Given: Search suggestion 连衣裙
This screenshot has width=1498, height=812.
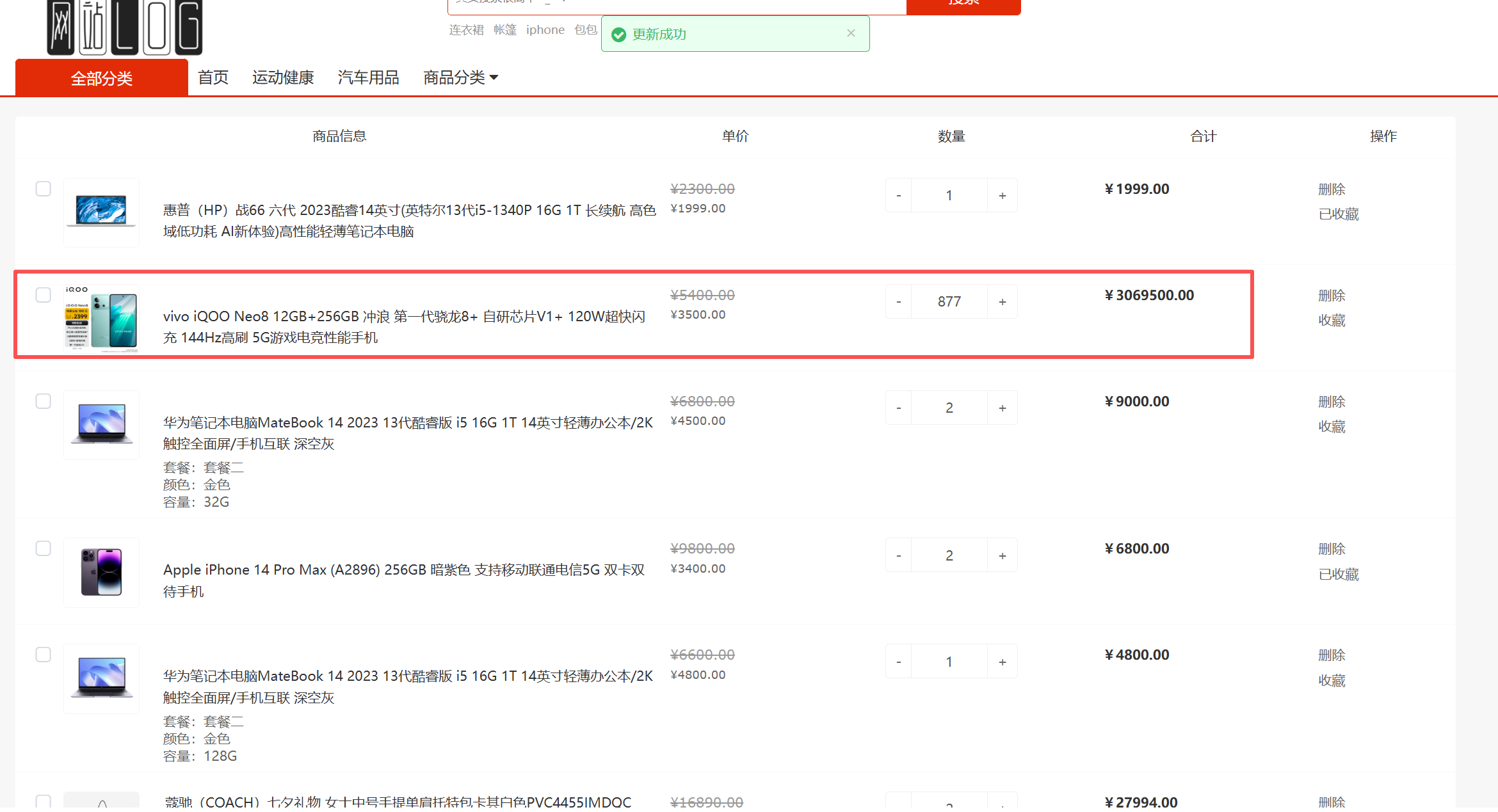Looking at the screenshot, I should (466, 30).
